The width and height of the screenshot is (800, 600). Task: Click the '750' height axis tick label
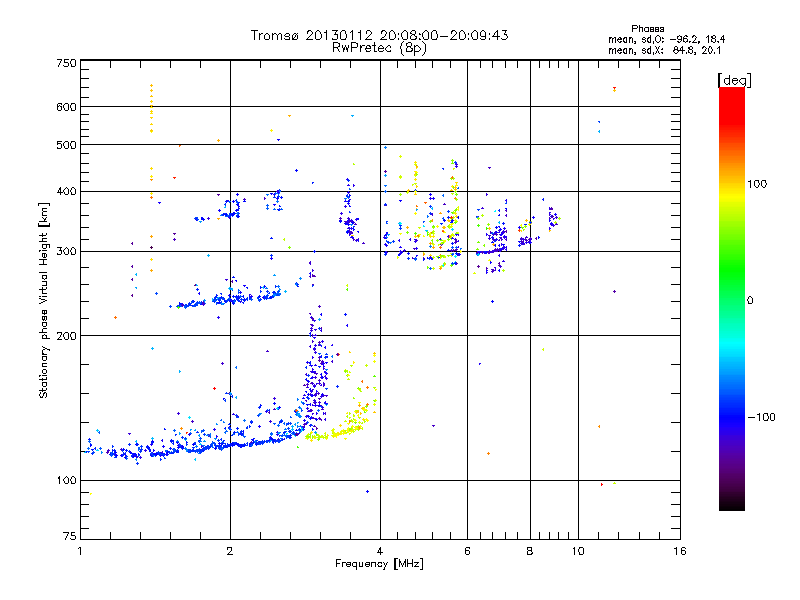(x=66, y=63)
